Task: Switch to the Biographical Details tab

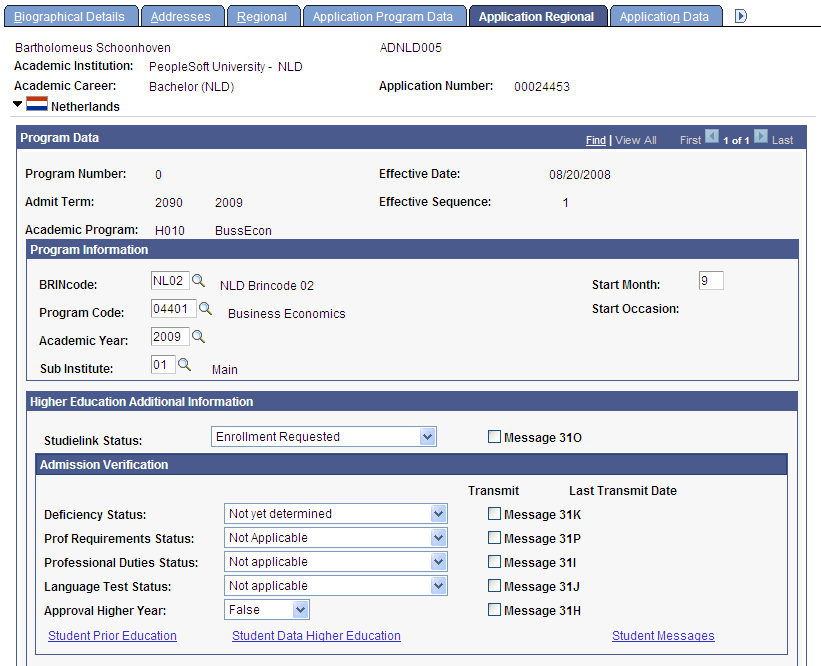Action: point(71,14)
